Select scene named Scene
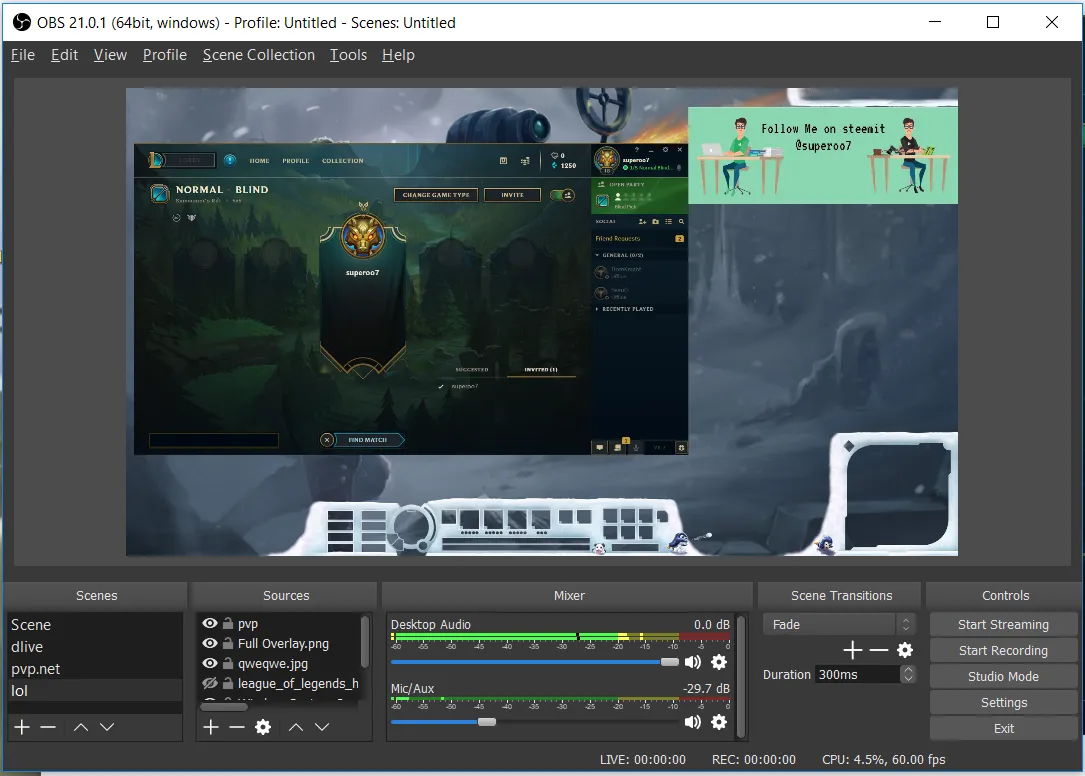1085x776 pixels. point(95,624)
